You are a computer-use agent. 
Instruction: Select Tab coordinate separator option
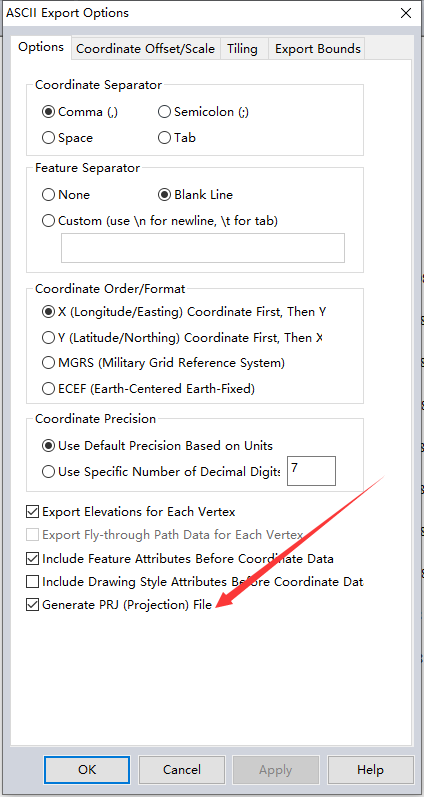point(177,138)
